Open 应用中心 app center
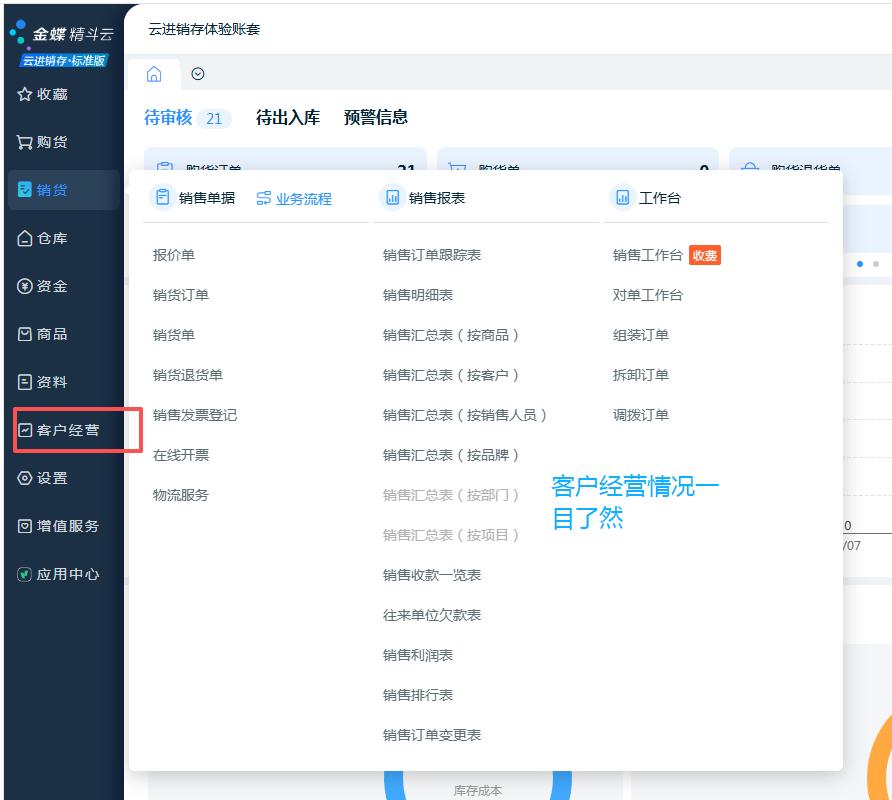 (x=58, y=574)
